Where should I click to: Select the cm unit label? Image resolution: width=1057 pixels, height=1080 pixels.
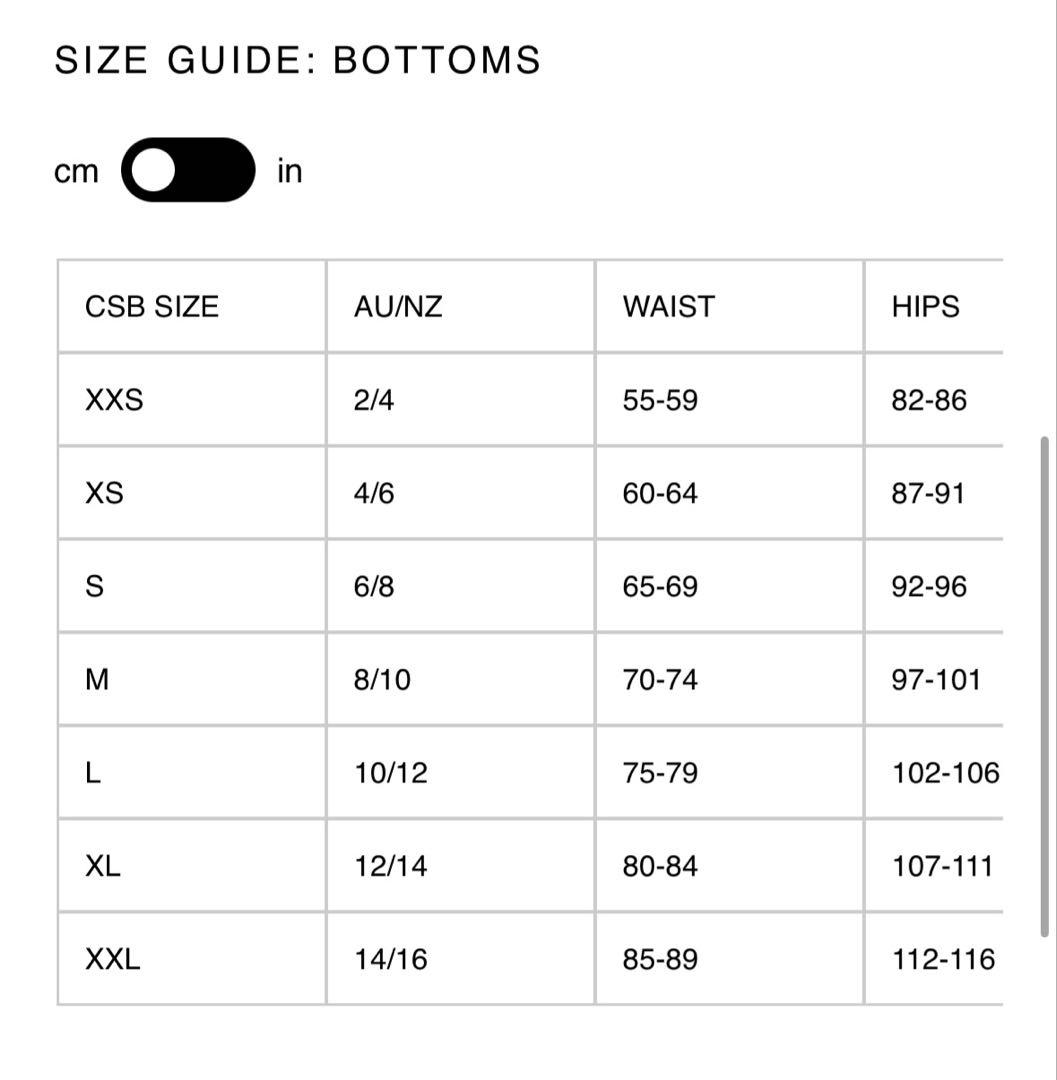click(x=75, y=170)
